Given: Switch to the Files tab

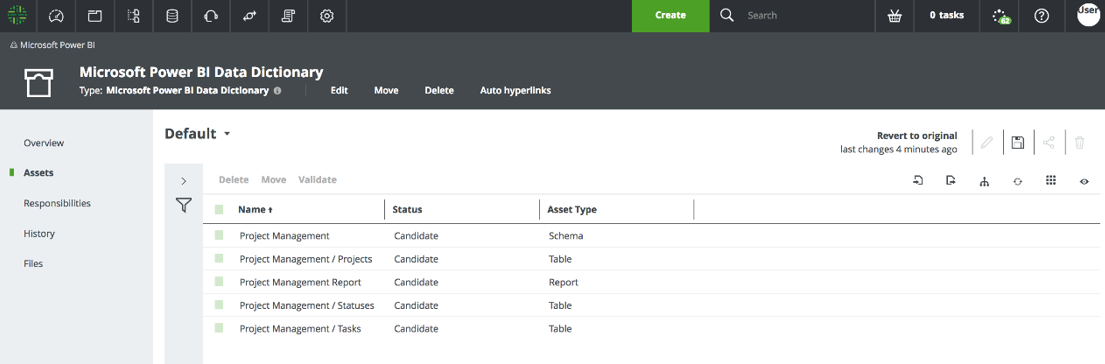Looking at the screenshot, I should [x=33, y=264].
